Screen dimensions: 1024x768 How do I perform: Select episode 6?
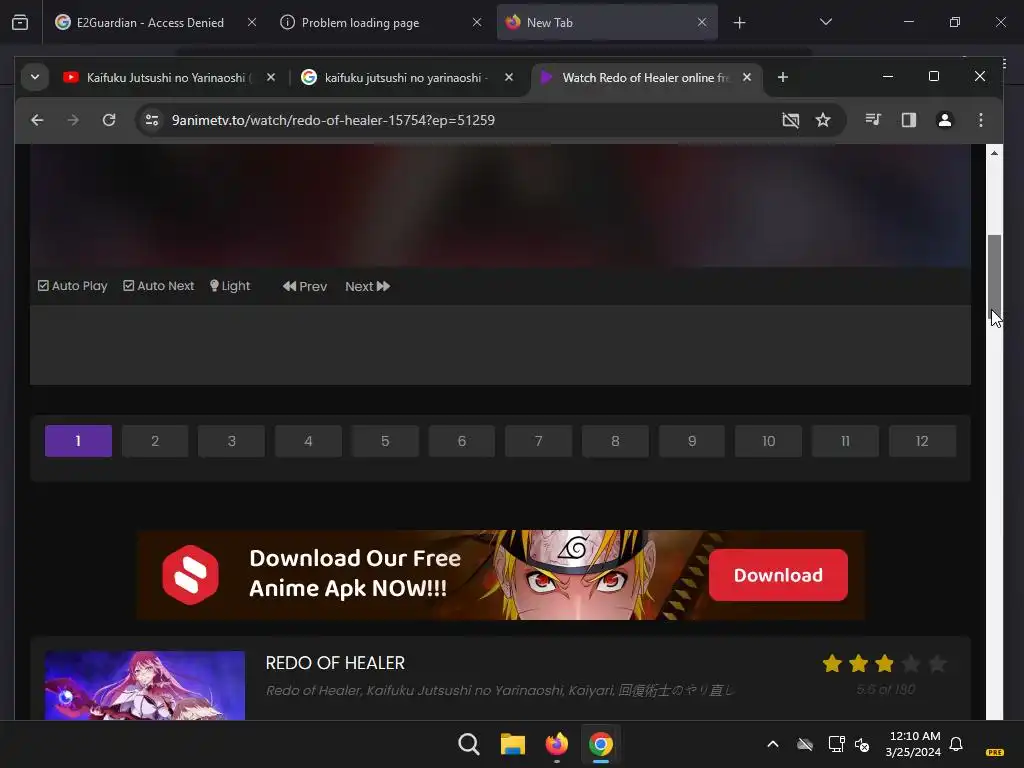[x=462, y=441]
